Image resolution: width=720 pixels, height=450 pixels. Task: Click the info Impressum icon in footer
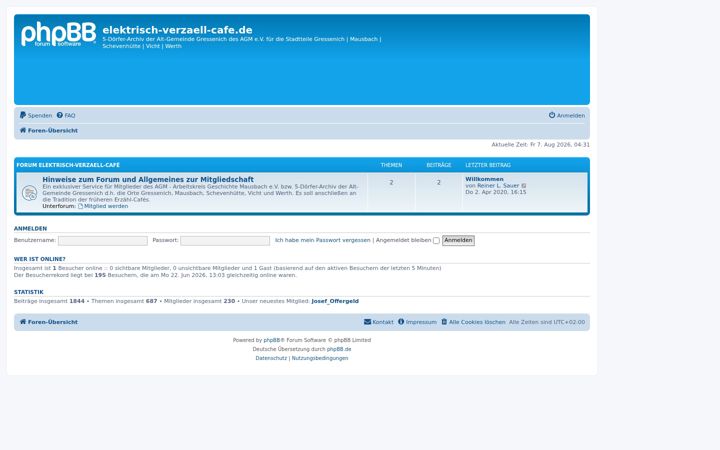point(401,322)
